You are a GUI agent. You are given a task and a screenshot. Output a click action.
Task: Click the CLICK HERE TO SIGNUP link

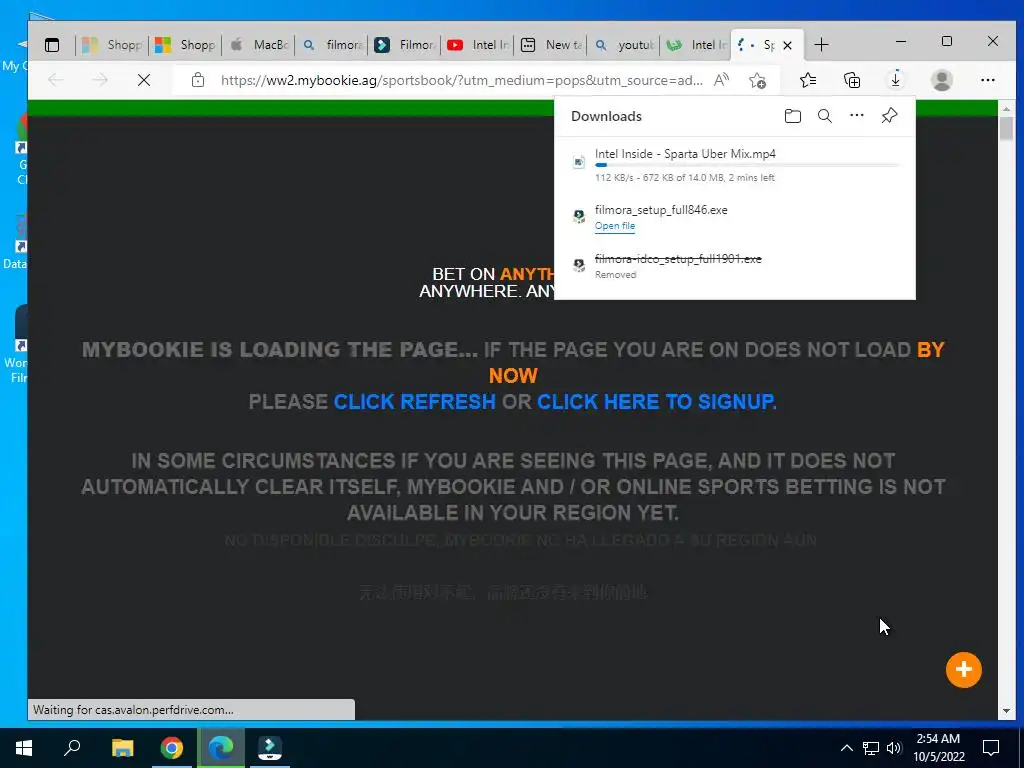click(x=656, y=402)
